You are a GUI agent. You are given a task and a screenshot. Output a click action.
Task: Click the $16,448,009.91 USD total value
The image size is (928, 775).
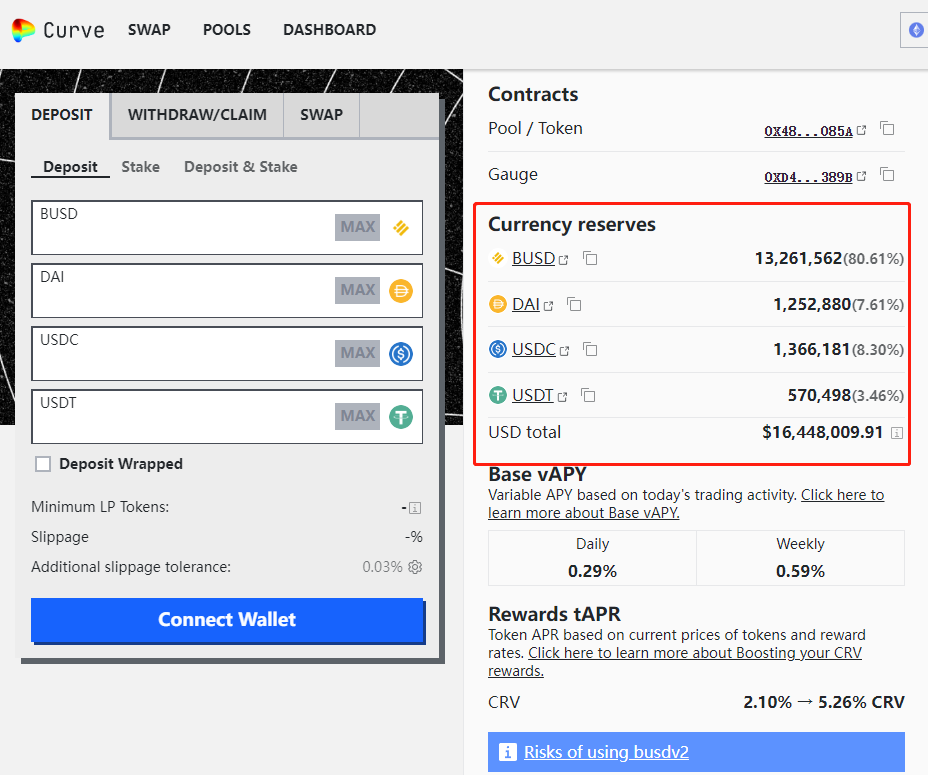pos(823,432)
